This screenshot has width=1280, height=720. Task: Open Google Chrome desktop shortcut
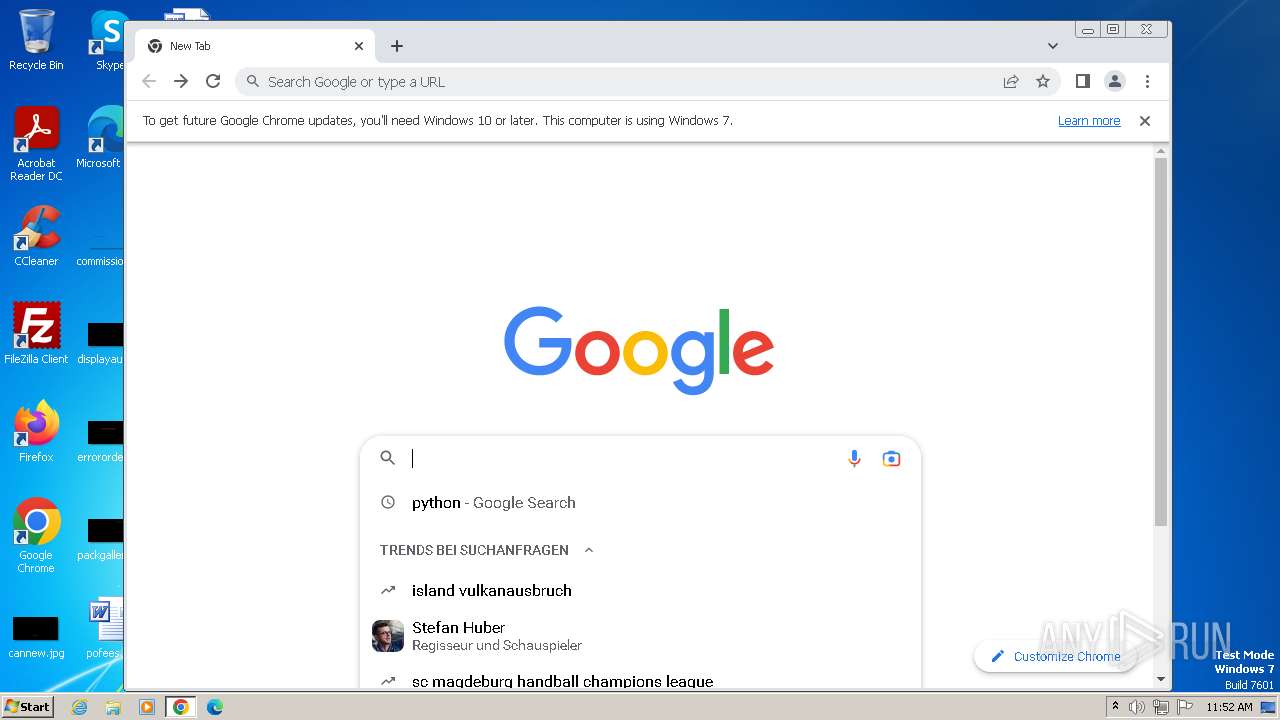tap(36, 535)
